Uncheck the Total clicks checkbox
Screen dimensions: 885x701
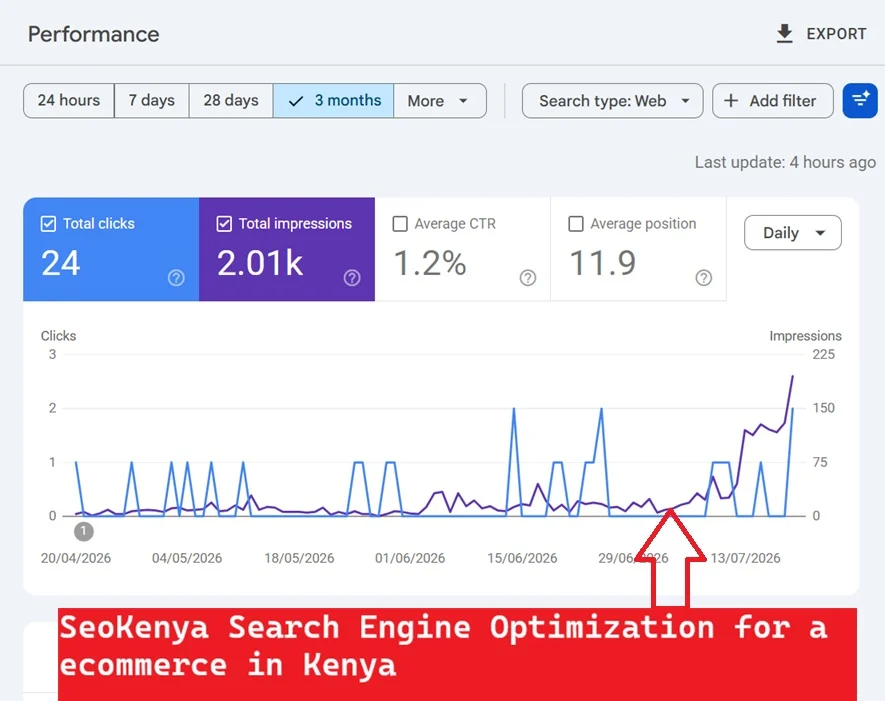[49, 224]
